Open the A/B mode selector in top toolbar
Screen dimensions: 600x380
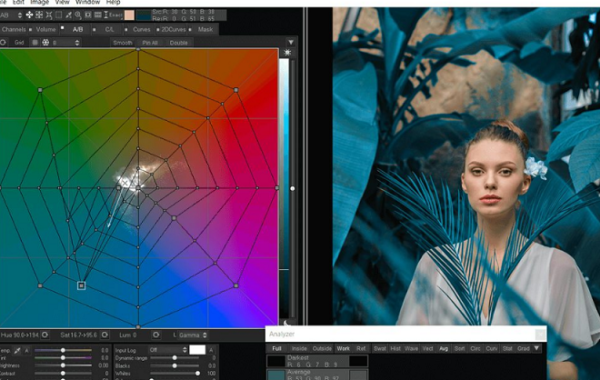click(x=11, y=15)
